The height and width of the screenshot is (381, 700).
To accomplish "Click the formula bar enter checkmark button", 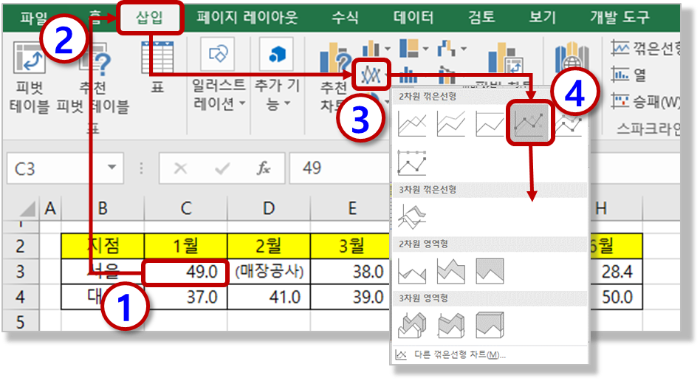I will [x=222, y=168].
